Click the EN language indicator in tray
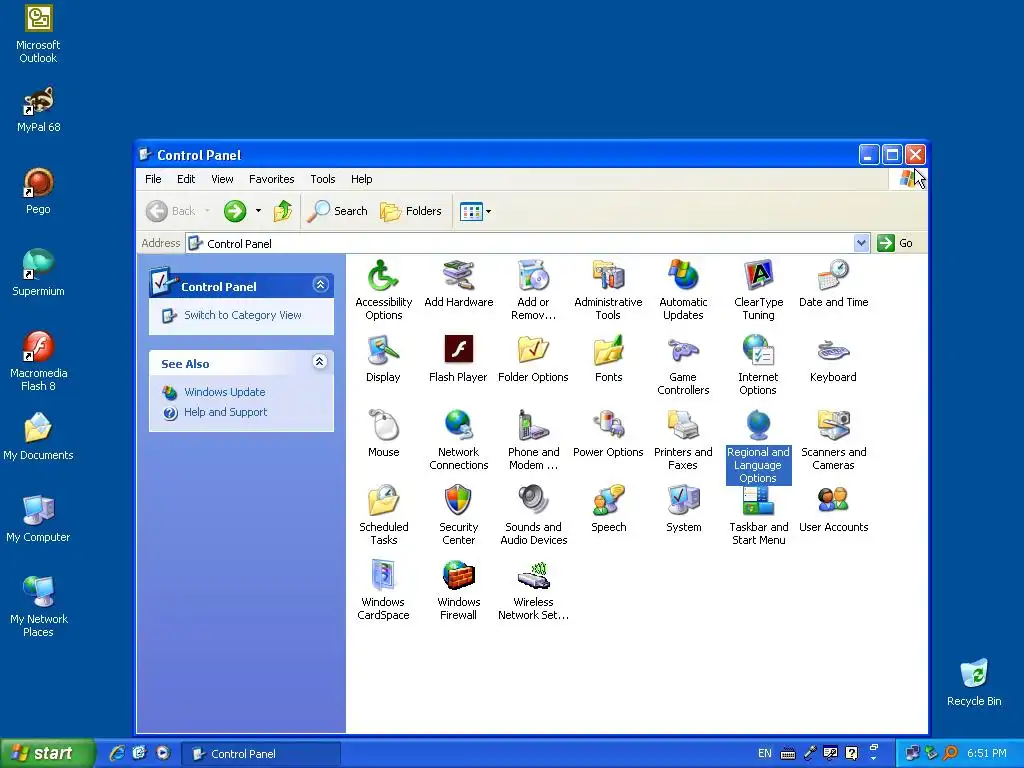The height and width of the screenshot is (768, 1024). [765, 753]
